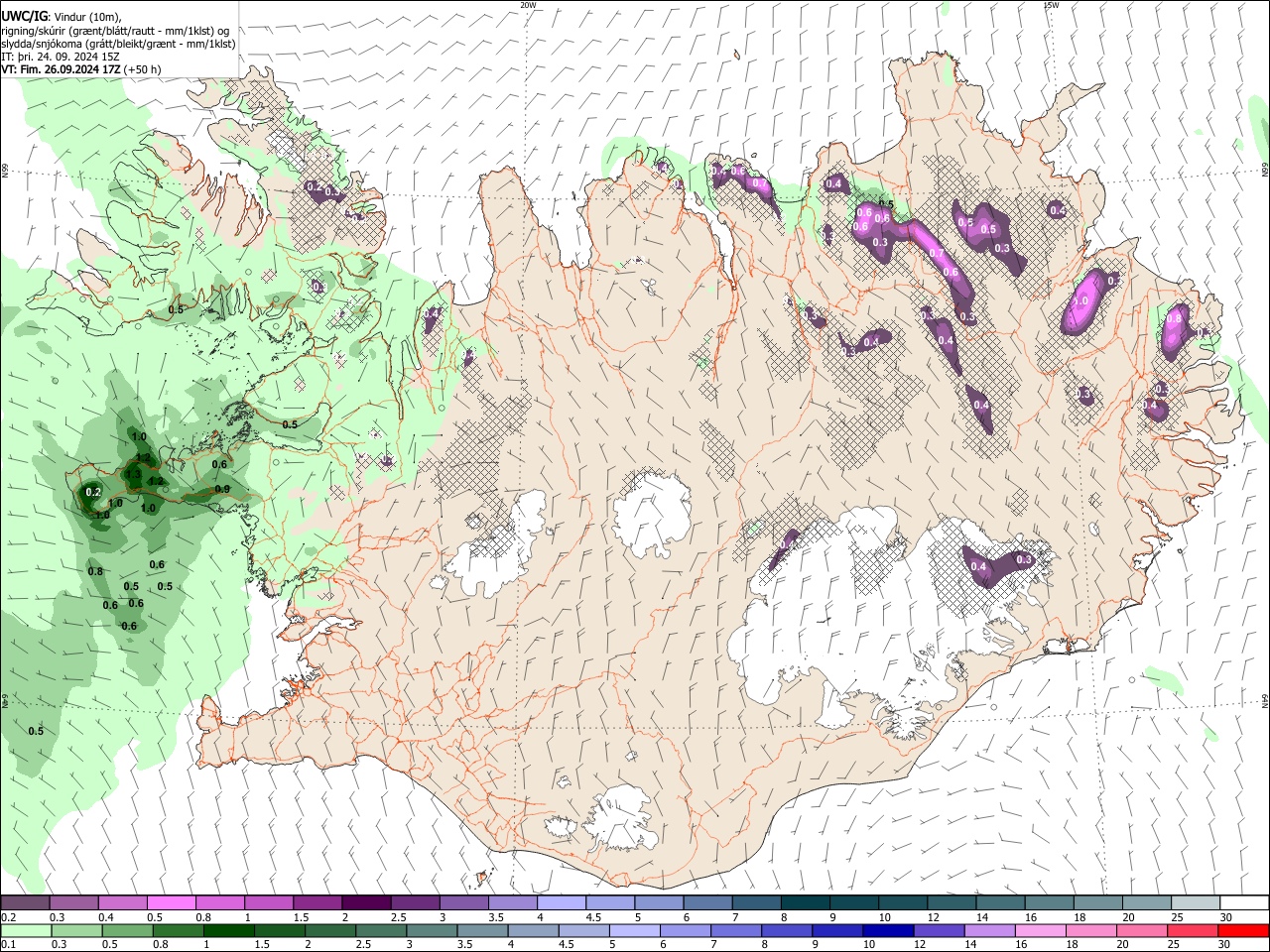1270x952 pixels.
Task: Click the darkest purple 2–2.5 snow scale swatch
Action: [x=366, y=902]
